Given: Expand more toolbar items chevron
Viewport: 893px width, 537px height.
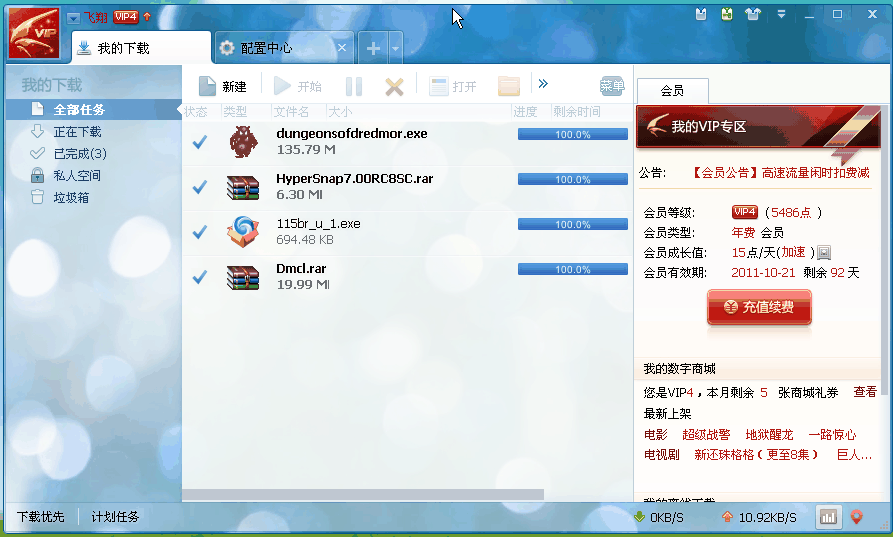Looking at the screenshot, I should coord(543,84).
